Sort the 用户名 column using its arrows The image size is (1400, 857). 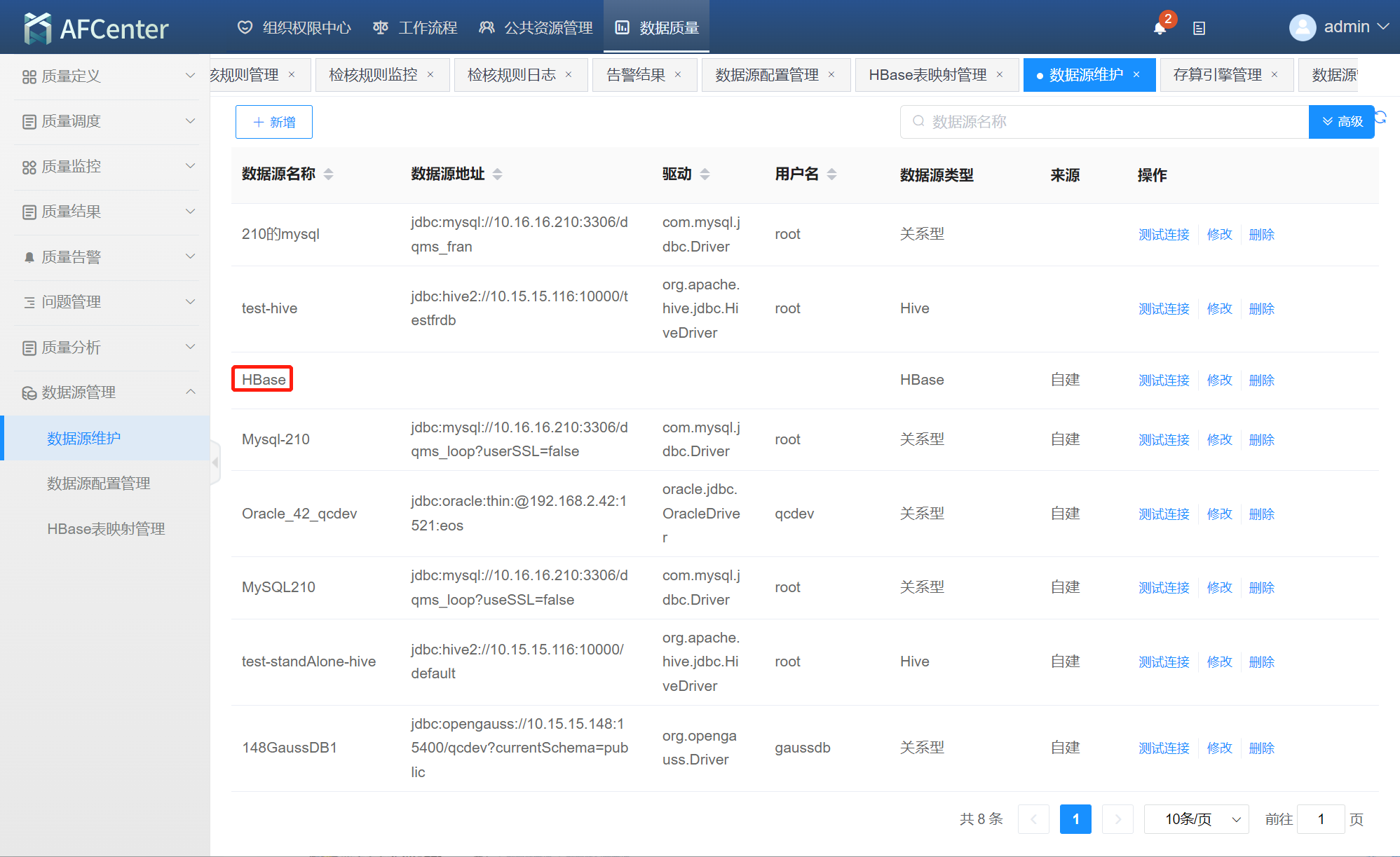pyautogui.click(x=831, y=174)
